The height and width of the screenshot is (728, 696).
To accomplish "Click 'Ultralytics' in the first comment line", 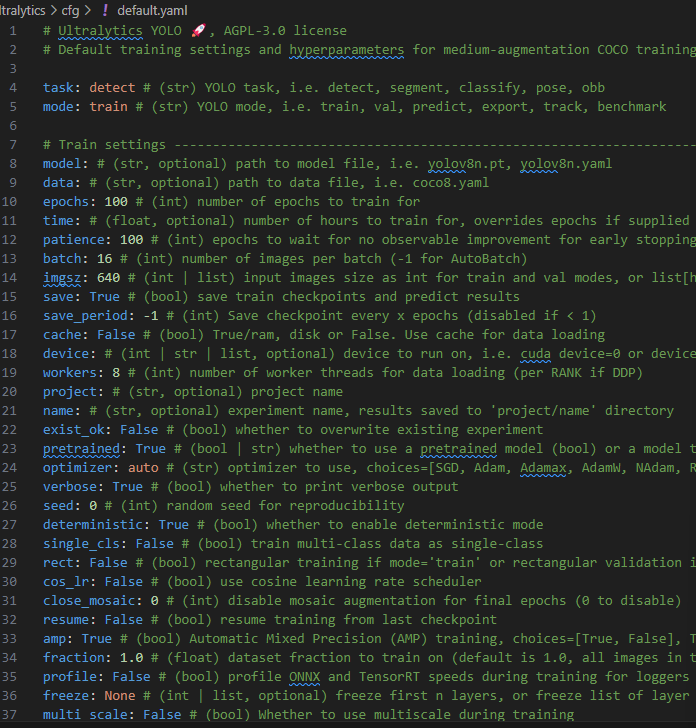I will click(100, 31).
